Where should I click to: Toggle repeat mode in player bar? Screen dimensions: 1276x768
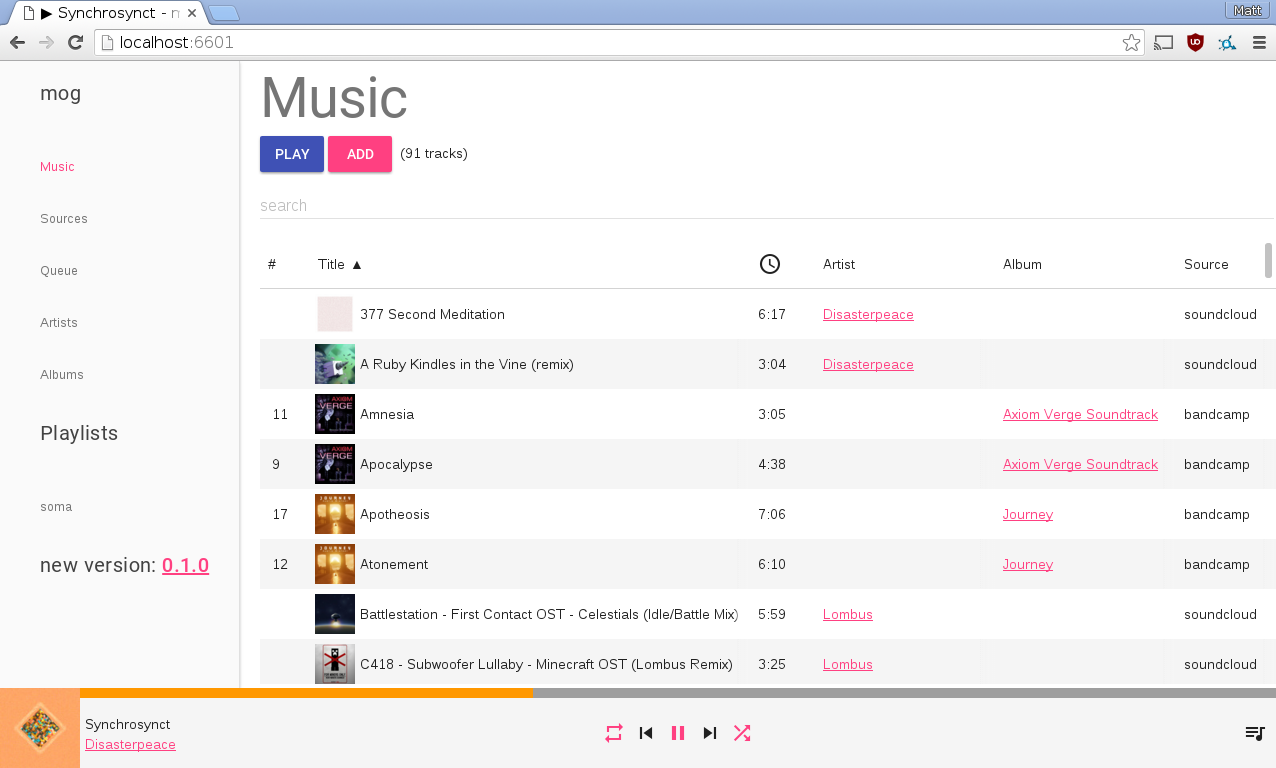tap(614, 733)
